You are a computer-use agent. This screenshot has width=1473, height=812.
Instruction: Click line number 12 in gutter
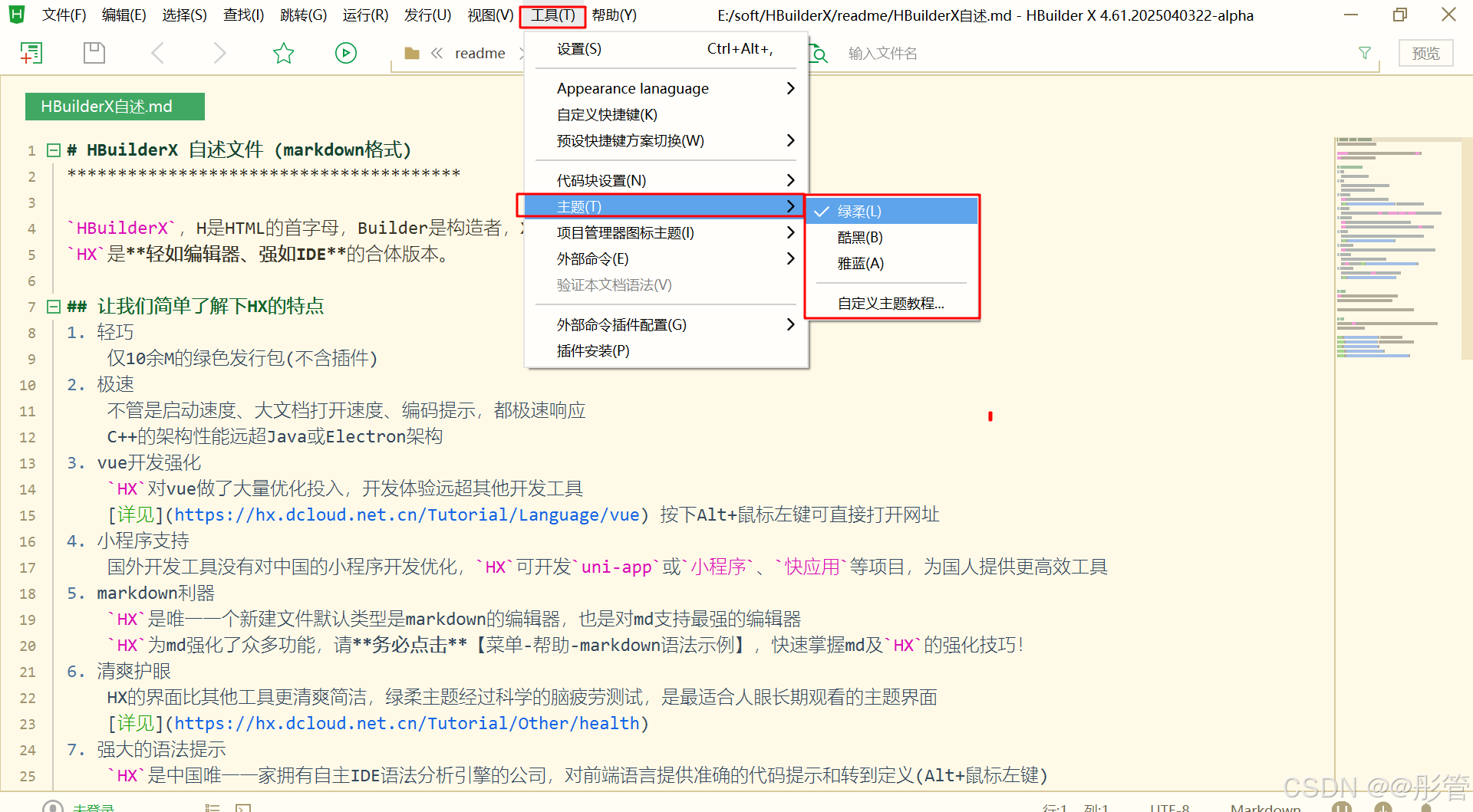(x=28, y=437)
